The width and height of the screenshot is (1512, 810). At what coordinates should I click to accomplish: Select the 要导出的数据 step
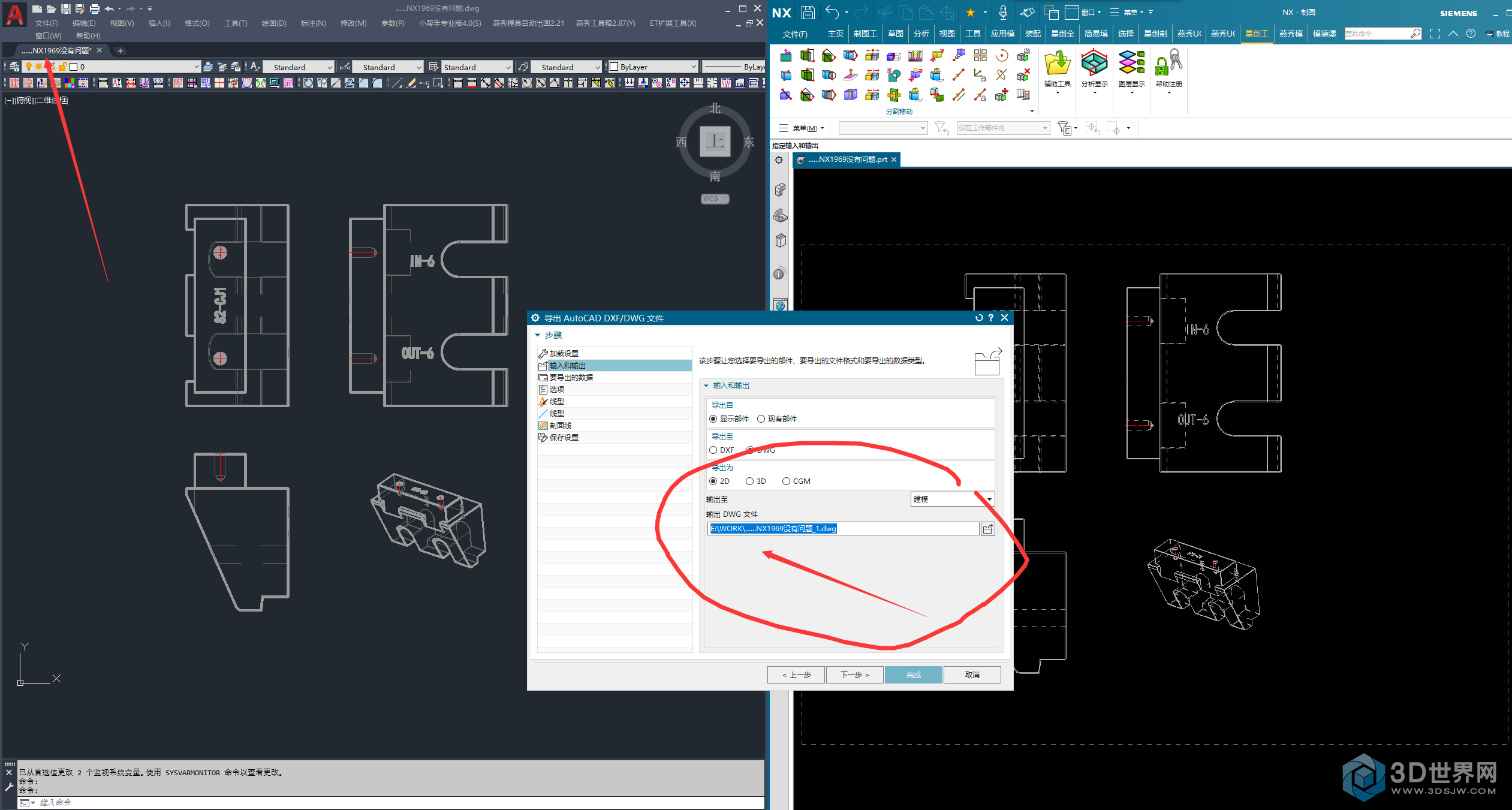click(x=615, y=377)
